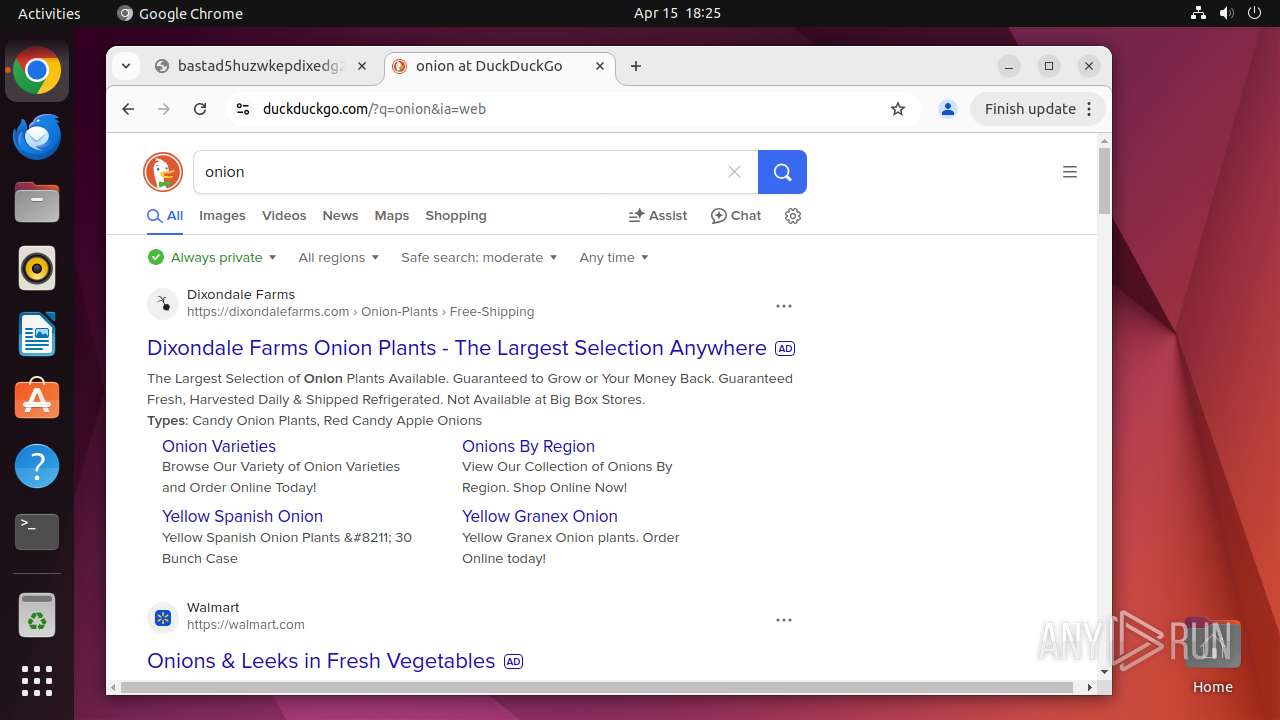Open Dixondale Farms Onion Plants result
Screen dimensions: 1280x720
tap(457, 348)
